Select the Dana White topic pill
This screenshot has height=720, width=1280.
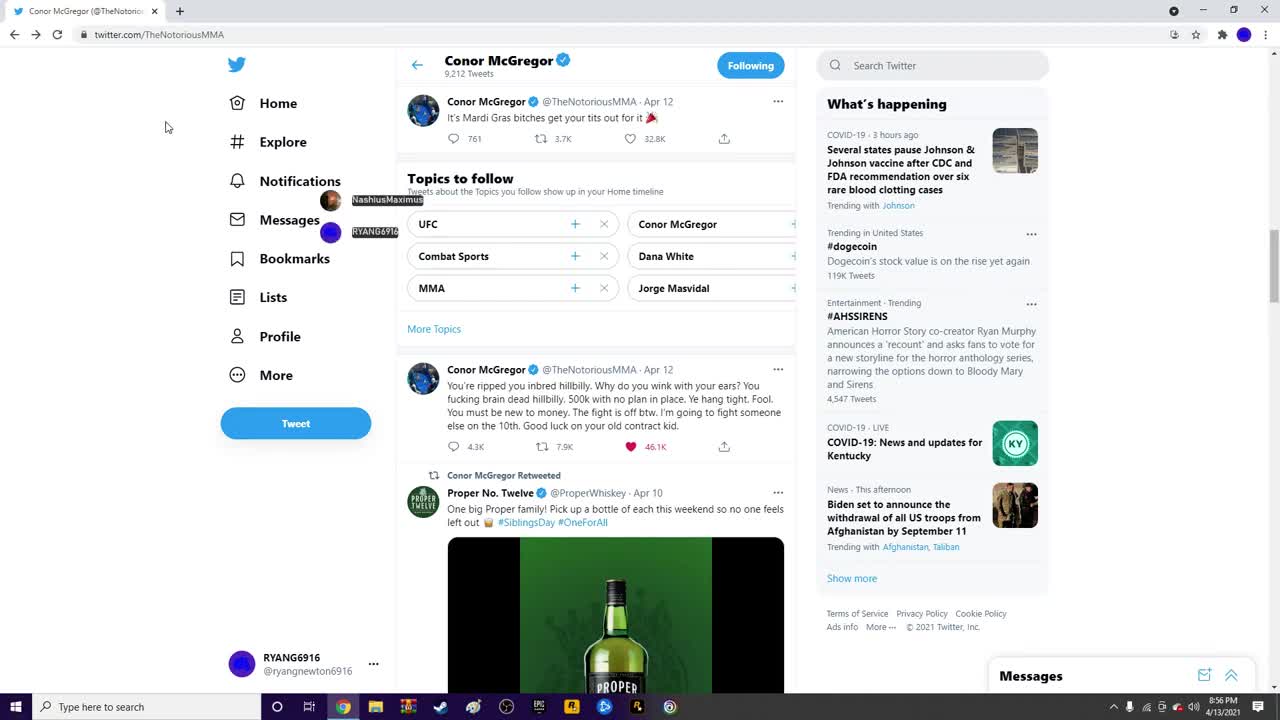[712, 256]
